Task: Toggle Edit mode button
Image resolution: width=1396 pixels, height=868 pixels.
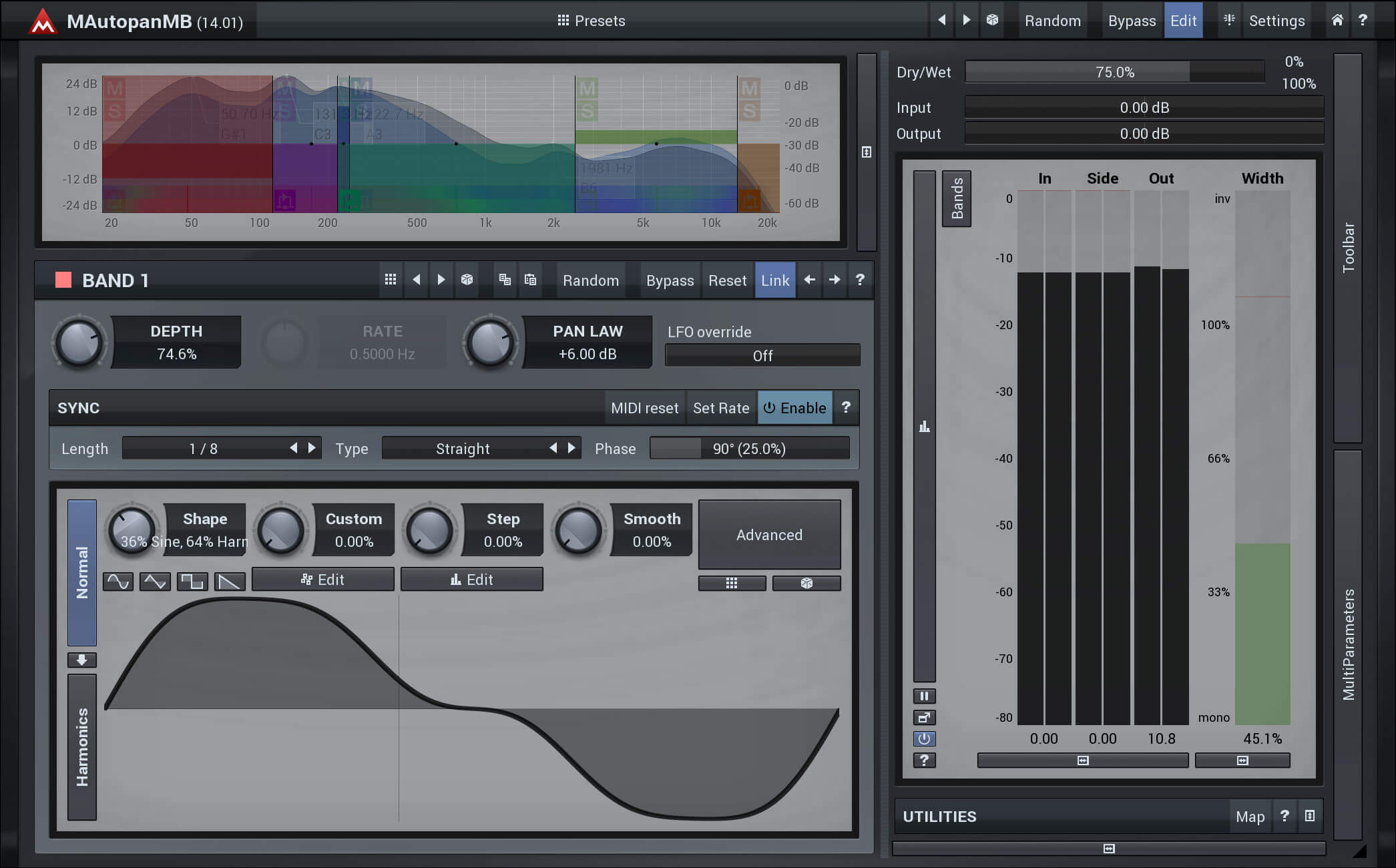Action: click(x=1183, y=20)
